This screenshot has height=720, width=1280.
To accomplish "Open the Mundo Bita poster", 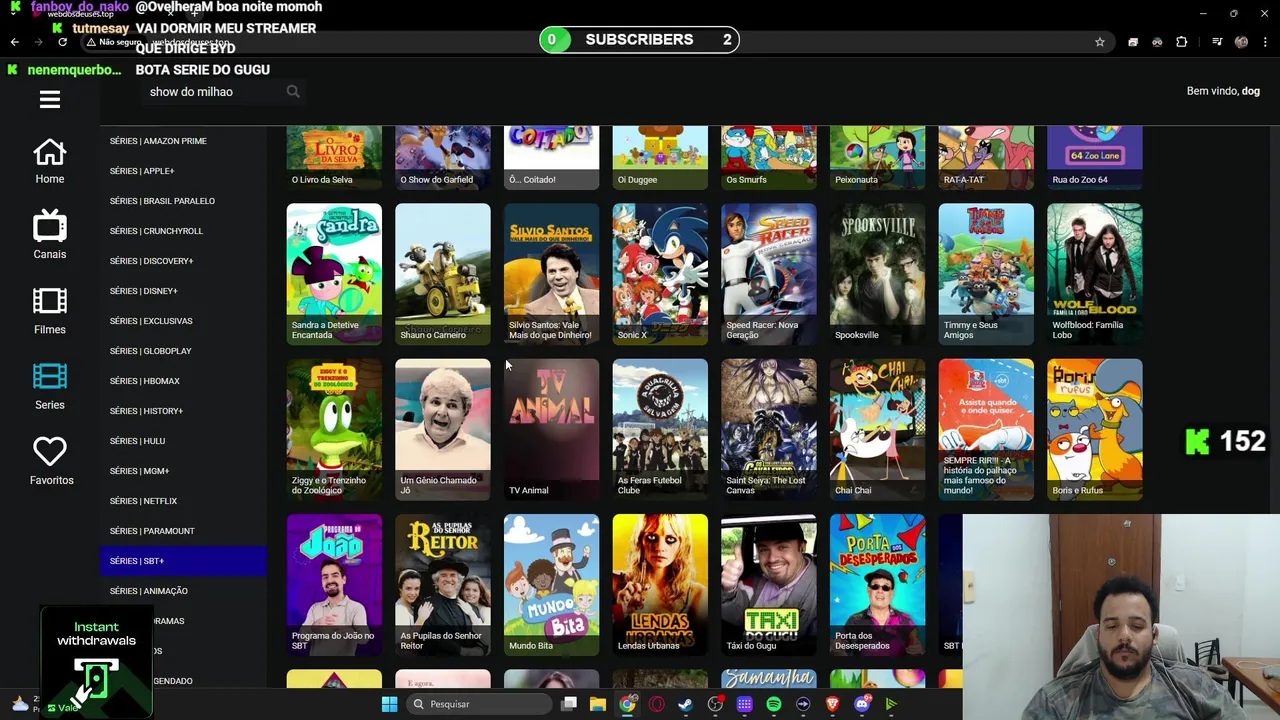I will [551, 584].
